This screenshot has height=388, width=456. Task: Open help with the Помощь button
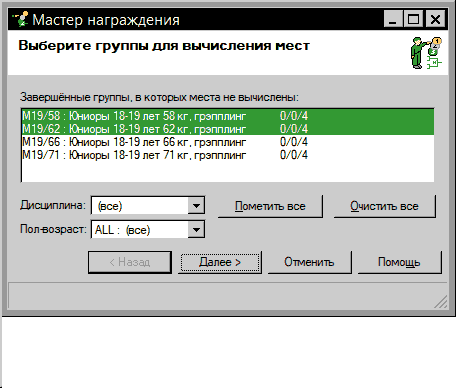tap(399, 262)
